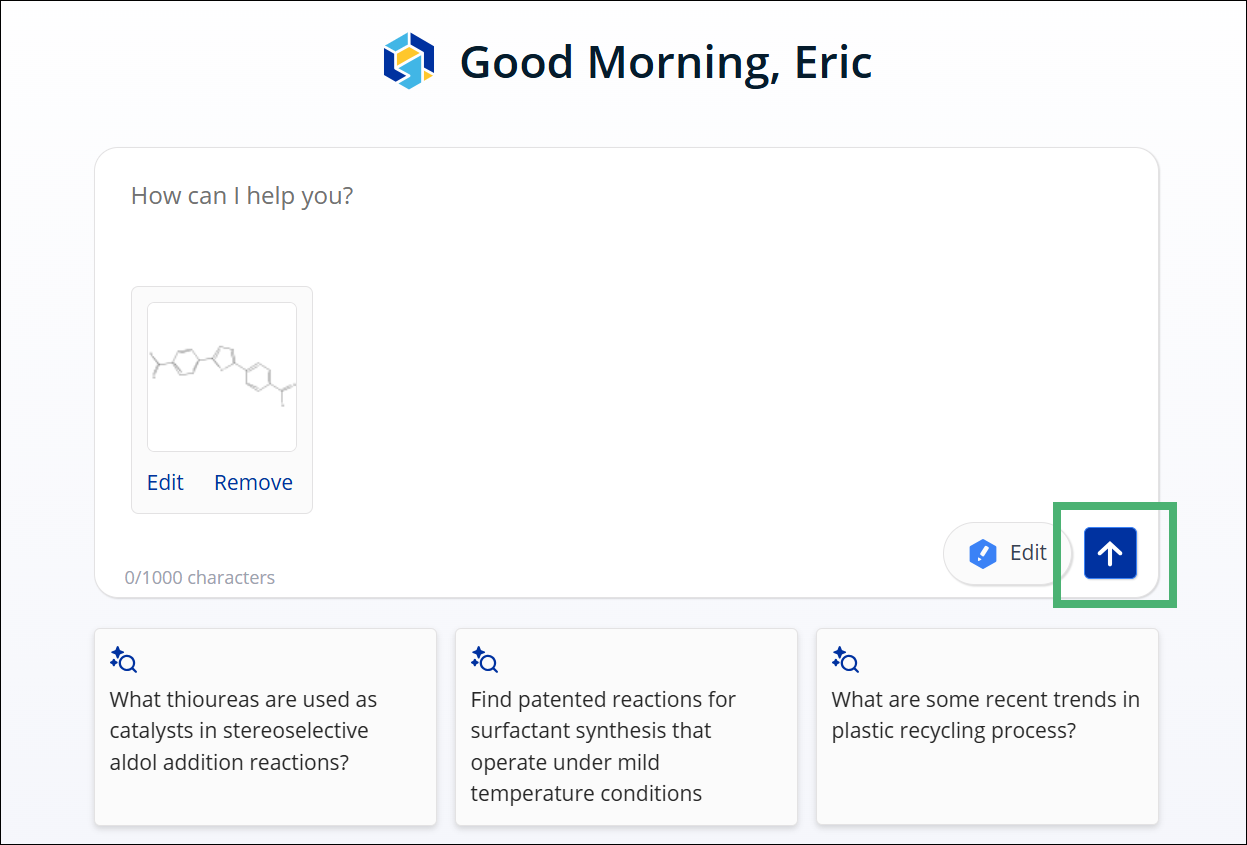The width and height of the screenshot is (1247, 845).
Task: Click the hexagon pencil icon in the Edit button
Action: point(984,553)
